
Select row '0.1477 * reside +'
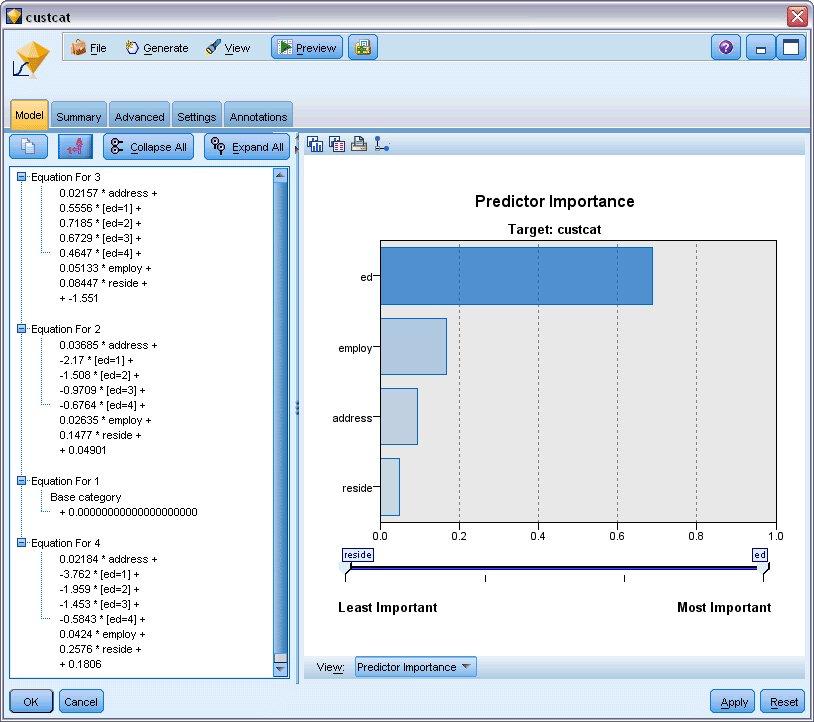point(100,435)
